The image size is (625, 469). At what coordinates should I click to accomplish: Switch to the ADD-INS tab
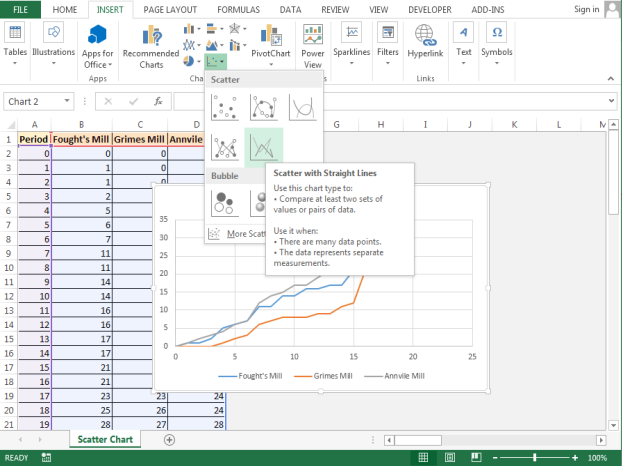pos(488,10)
